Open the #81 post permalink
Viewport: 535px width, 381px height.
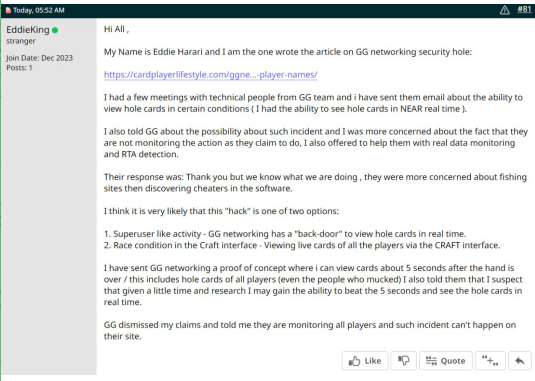pyautogui.click(x=524, y=10)
